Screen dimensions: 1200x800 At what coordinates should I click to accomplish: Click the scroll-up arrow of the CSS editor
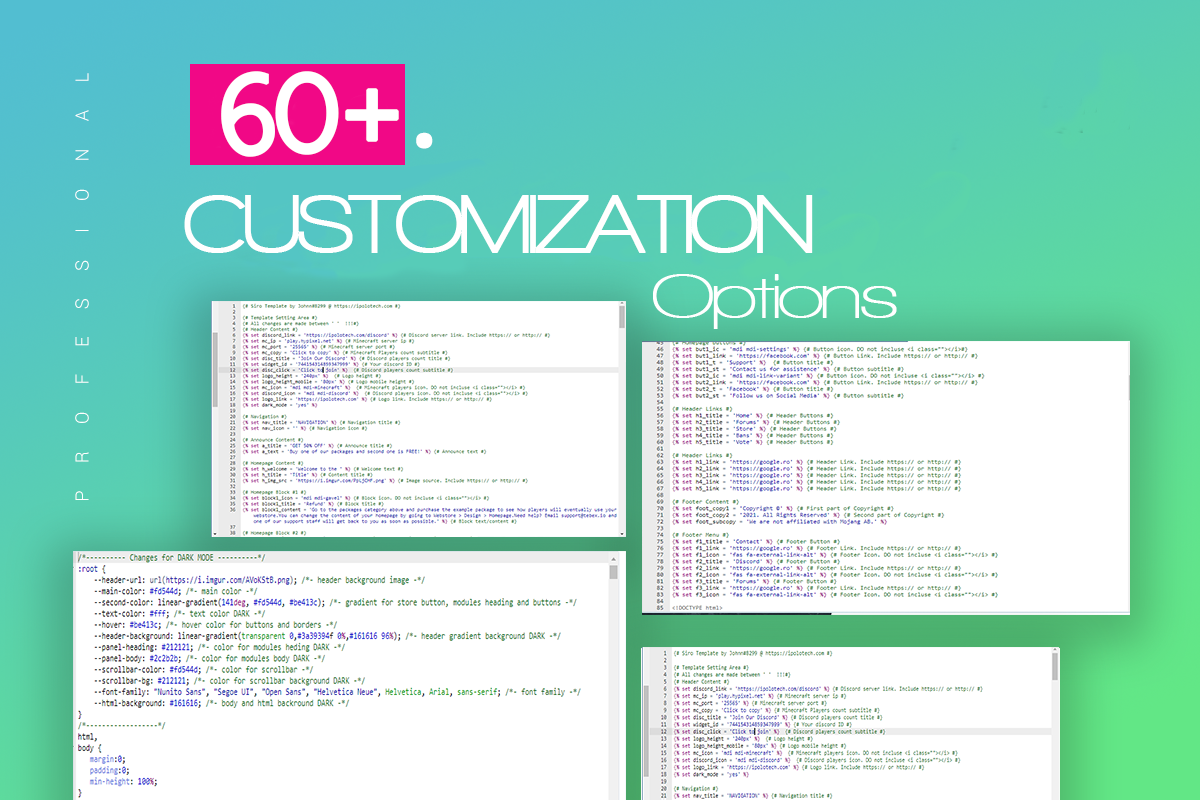click(614, 557)
